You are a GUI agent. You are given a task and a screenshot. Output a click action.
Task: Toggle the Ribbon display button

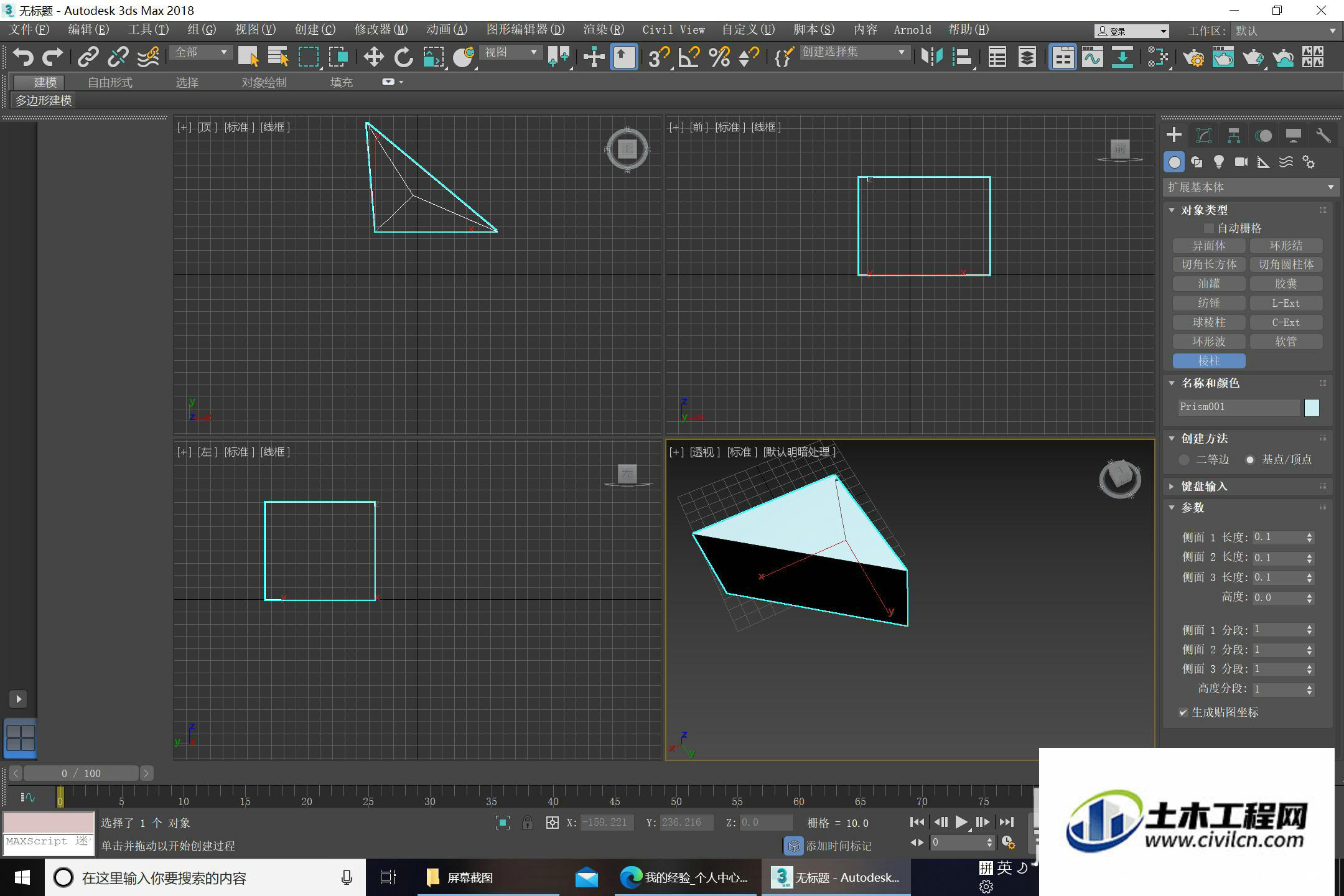[1063, 57]
